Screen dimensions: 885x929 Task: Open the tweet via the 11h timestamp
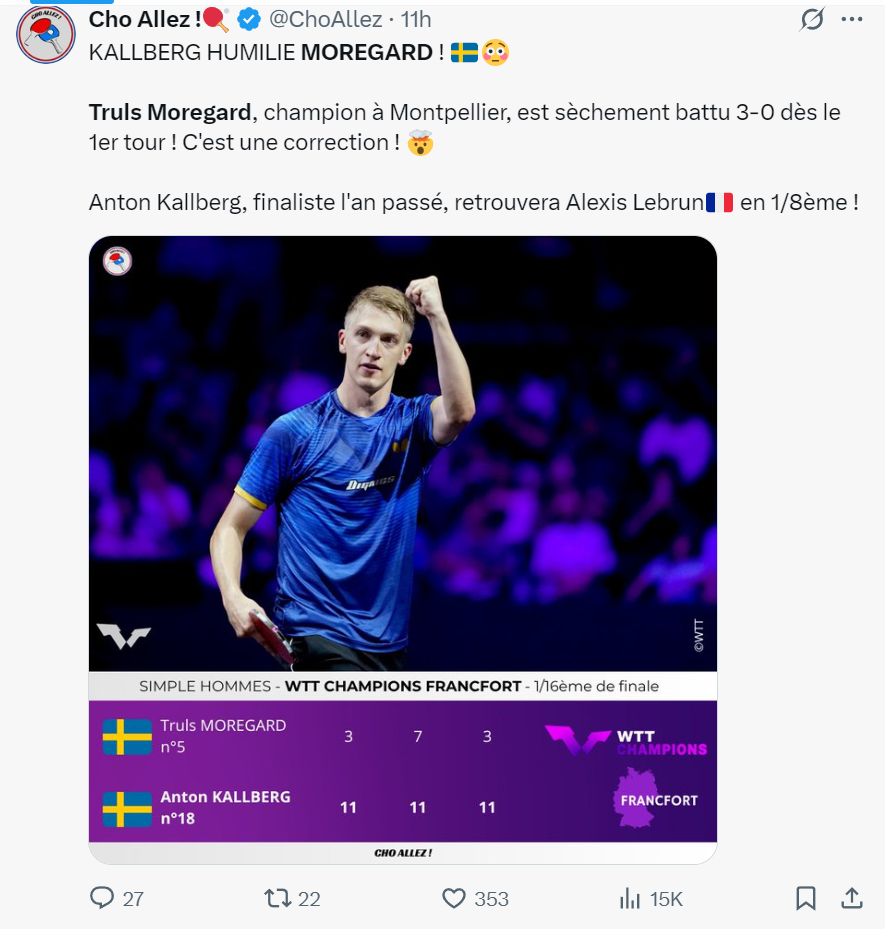pyautogui.click(x=416, y=19)
